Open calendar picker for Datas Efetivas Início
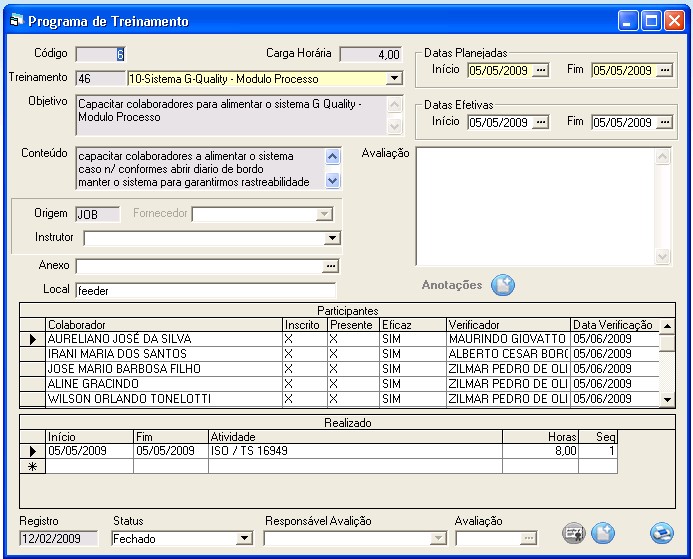This screenshot has height=559, width=693. pyautogui.click(x=541, y=122)
